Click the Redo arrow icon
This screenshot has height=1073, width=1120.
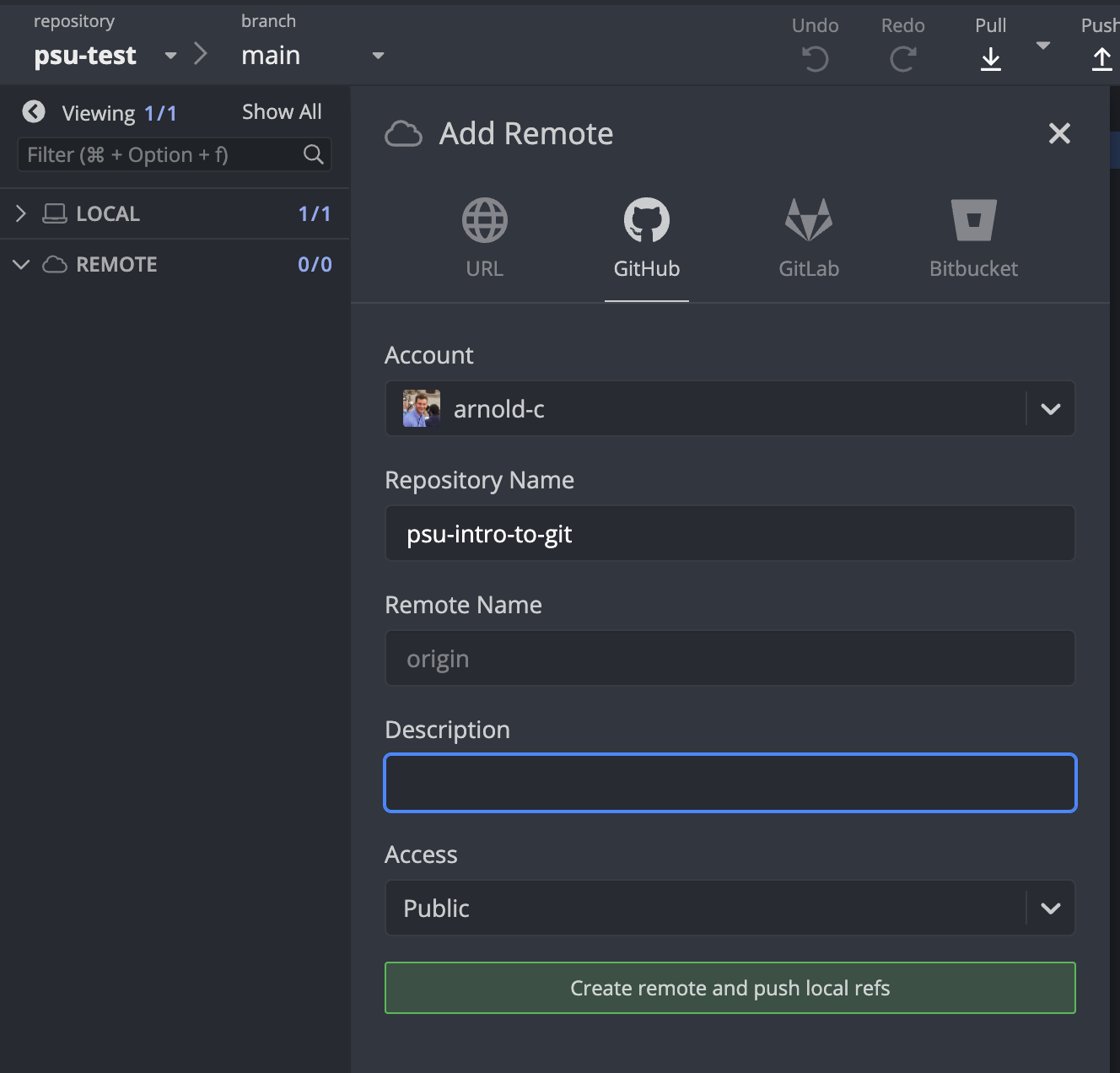point(902,59)
